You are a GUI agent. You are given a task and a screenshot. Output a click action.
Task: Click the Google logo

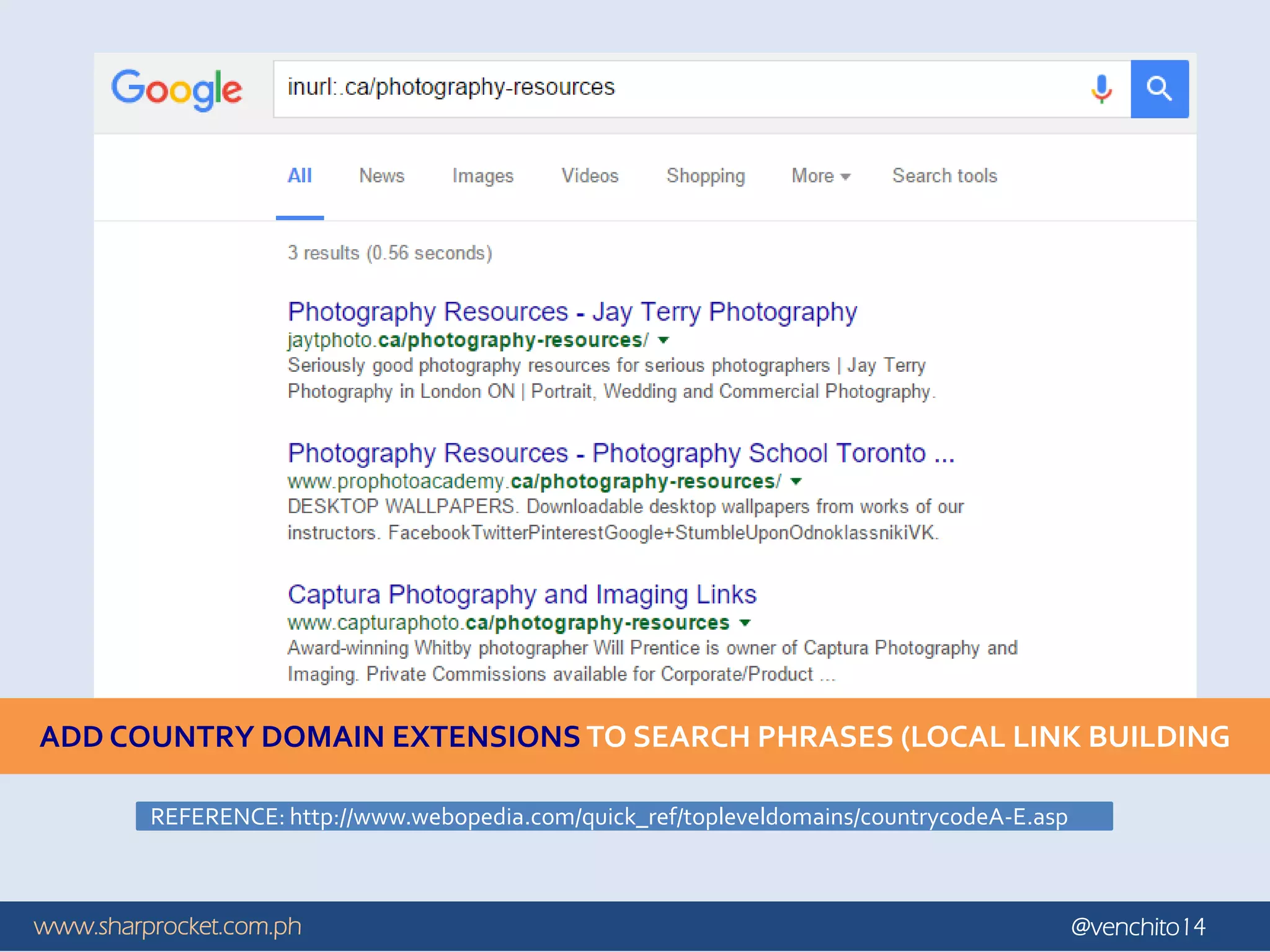[x=177, y=90]
